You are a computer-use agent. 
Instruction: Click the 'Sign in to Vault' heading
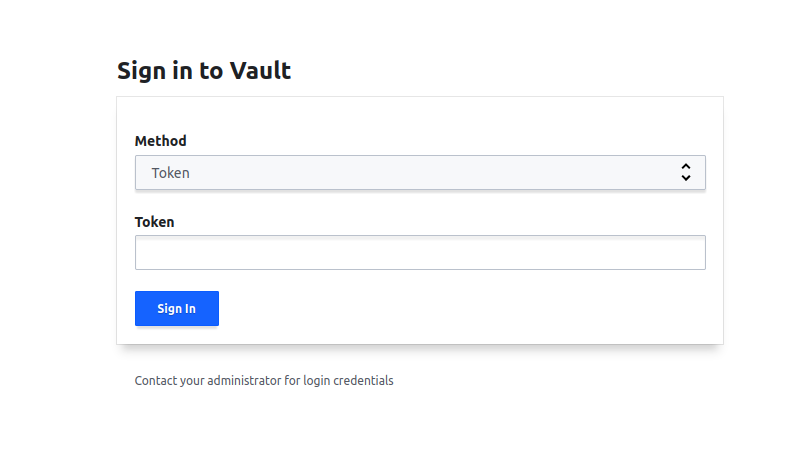pyautogui.click(x=204, y=71)
